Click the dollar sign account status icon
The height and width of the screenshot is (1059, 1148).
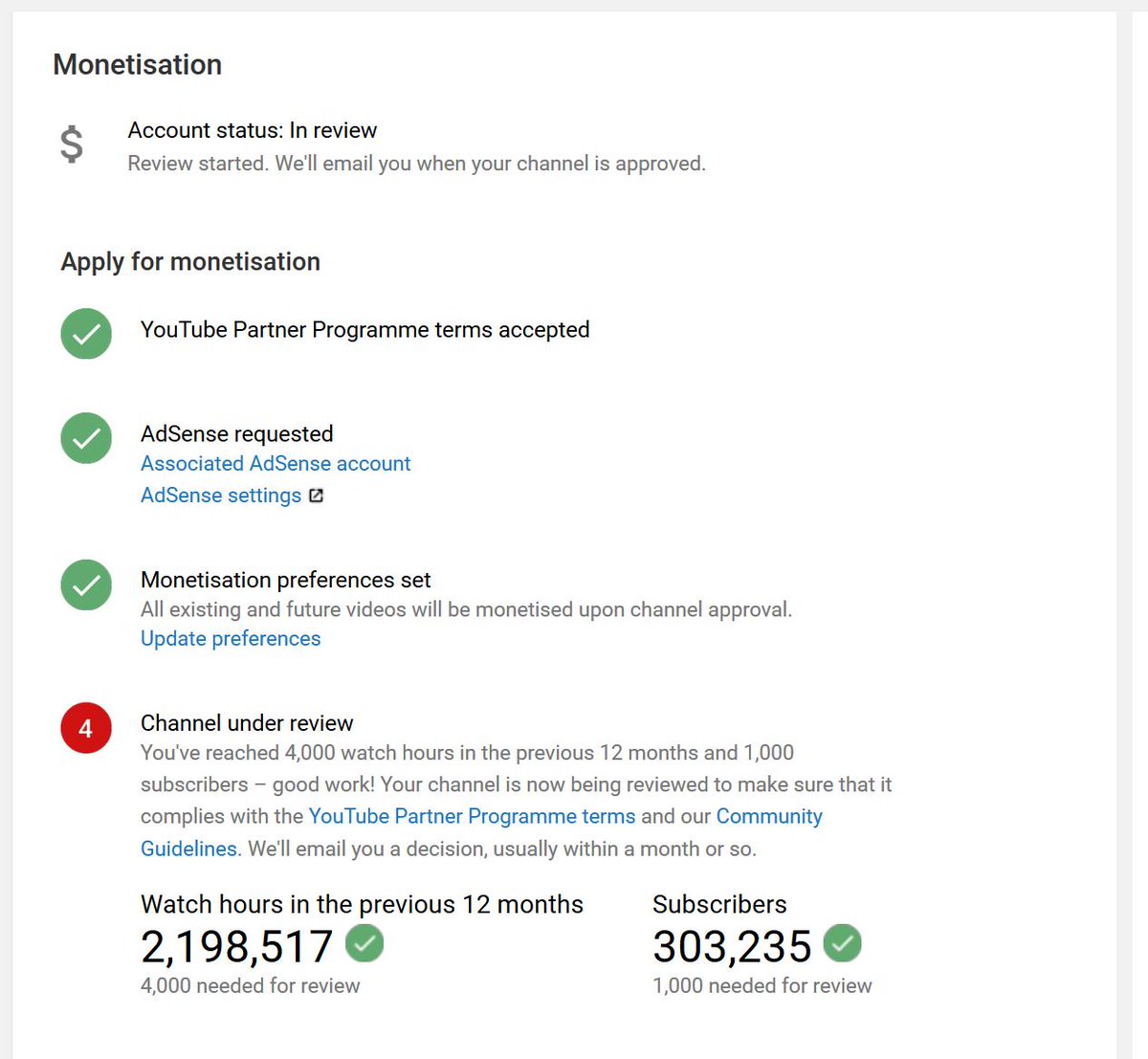point(71,145)
